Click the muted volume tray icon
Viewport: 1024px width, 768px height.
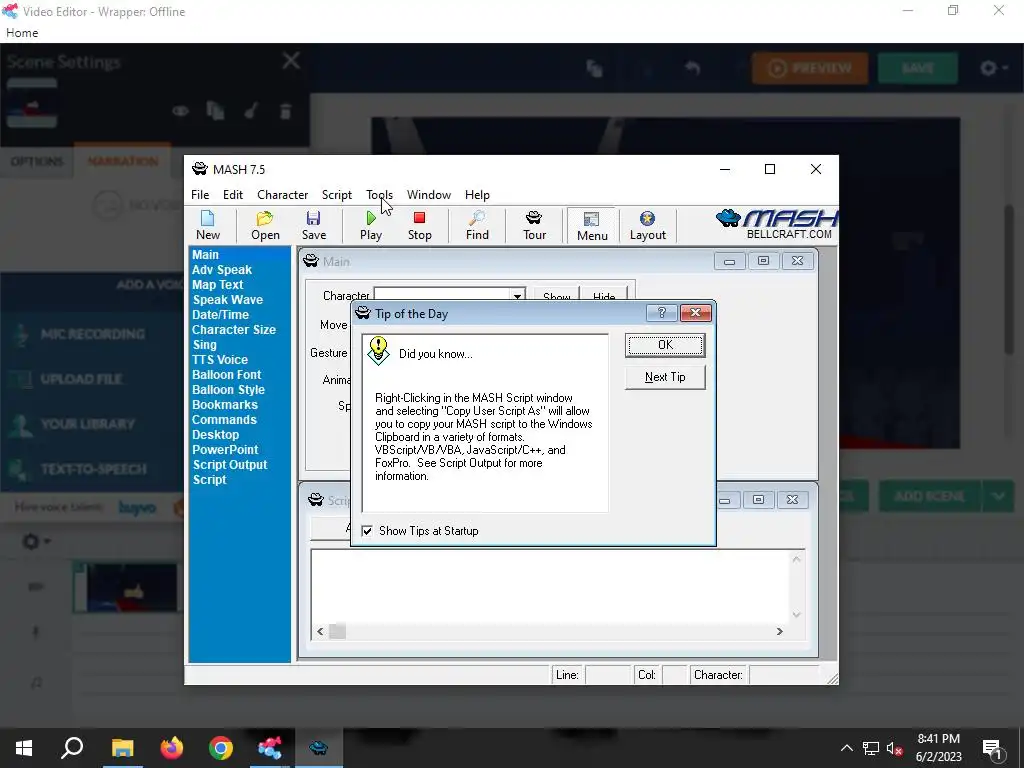pos(895,748)
